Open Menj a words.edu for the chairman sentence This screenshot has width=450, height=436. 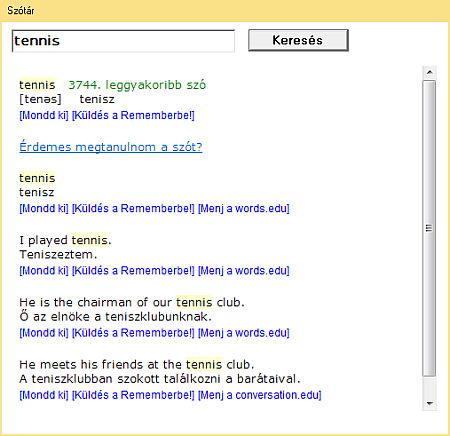244,333
